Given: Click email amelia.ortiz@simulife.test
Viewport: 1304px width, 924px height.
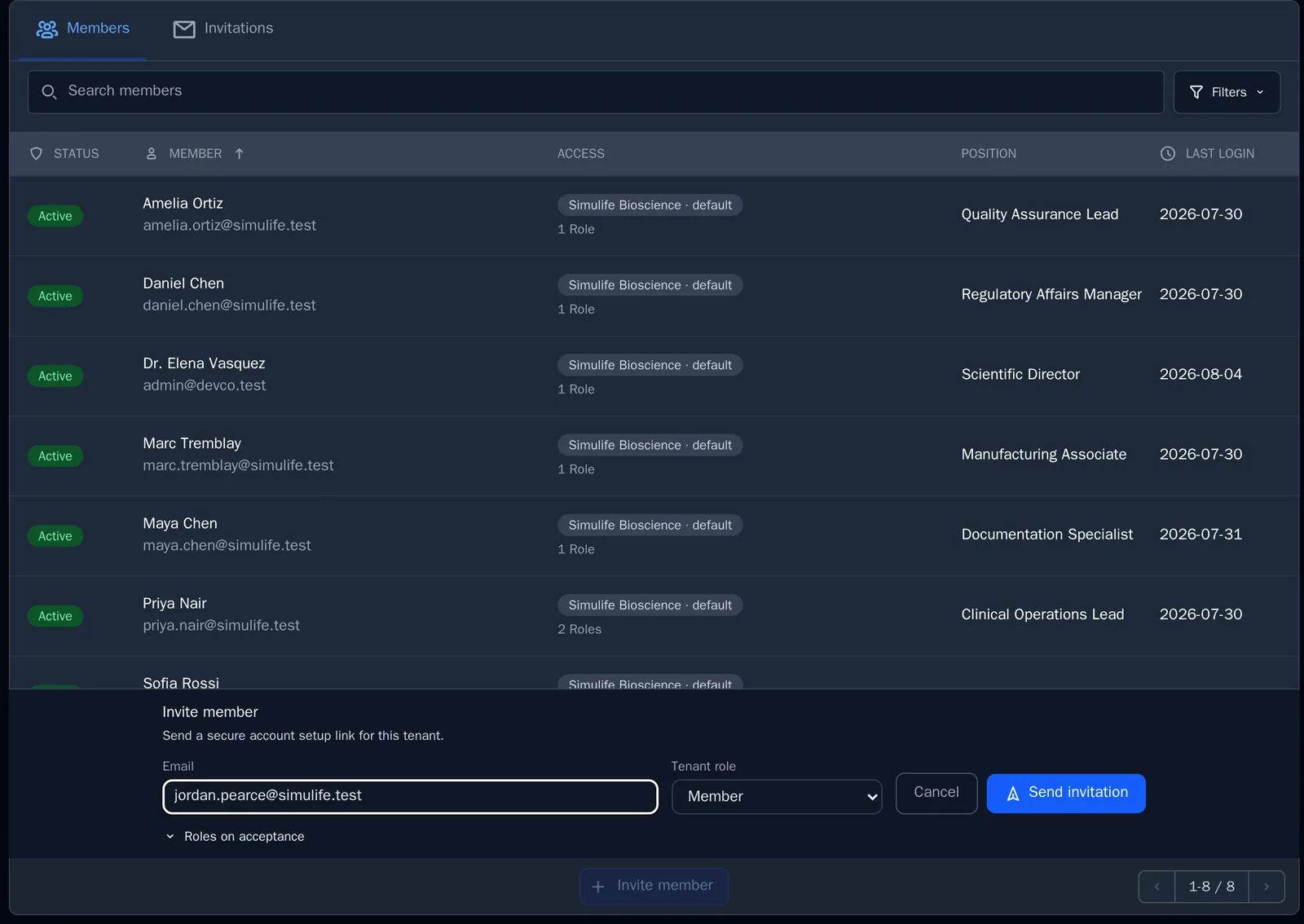Looking at the screenshot, I should [x=229, y=225].
